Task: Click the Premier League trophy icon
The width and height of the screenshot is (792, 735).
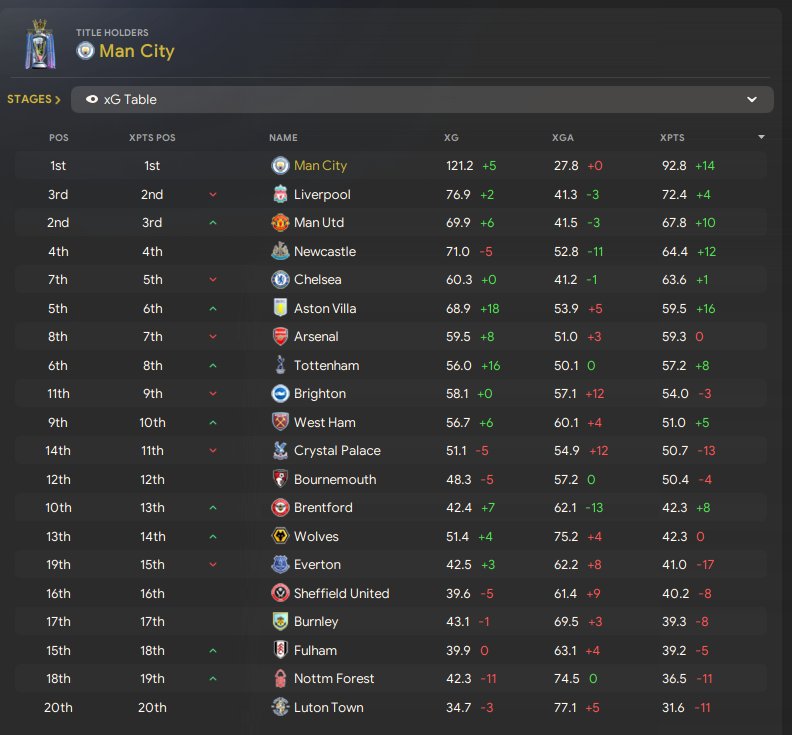Action: (40, 45)
